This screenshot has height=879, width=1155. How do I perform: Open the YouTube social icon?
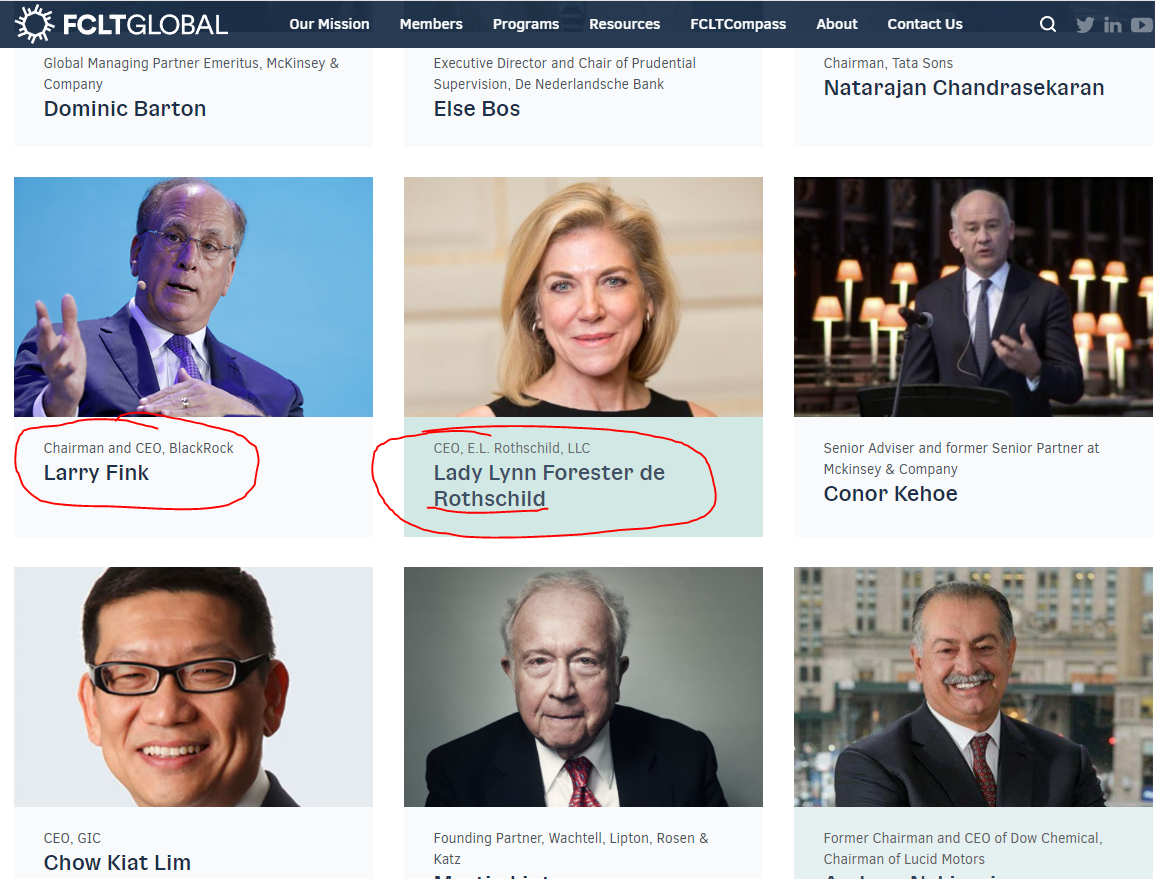(x=1142, y=25)
